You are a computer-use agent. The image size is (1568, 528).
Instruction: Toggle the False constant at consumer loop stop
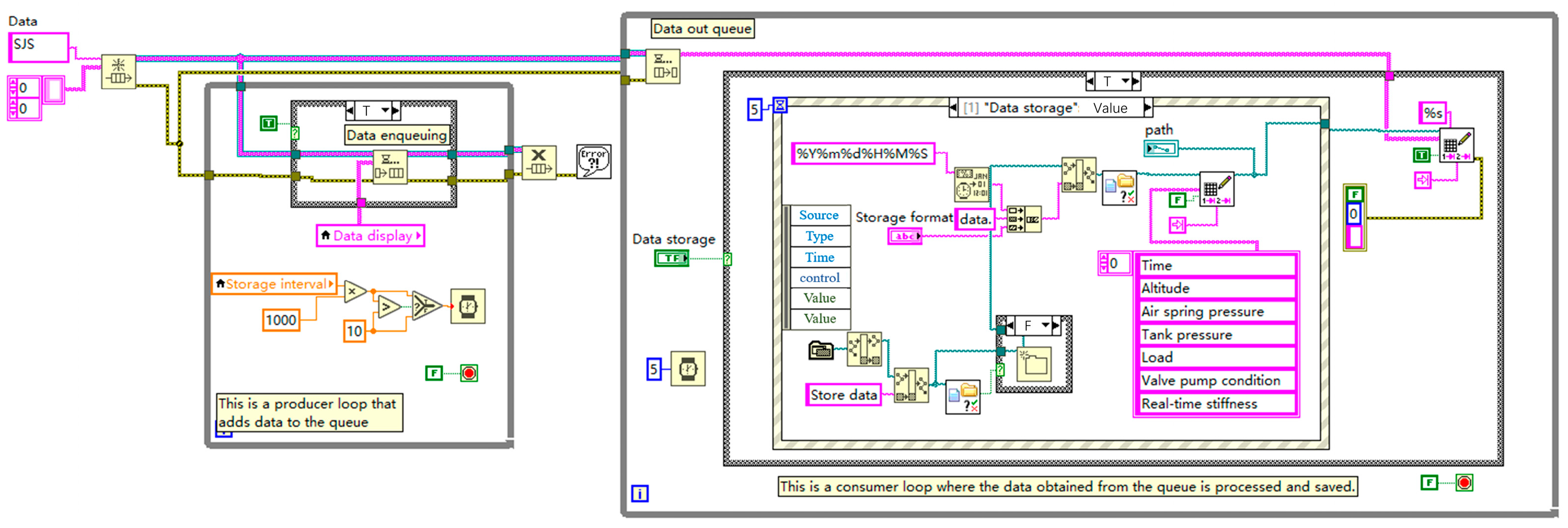(x=1429, y=483)
